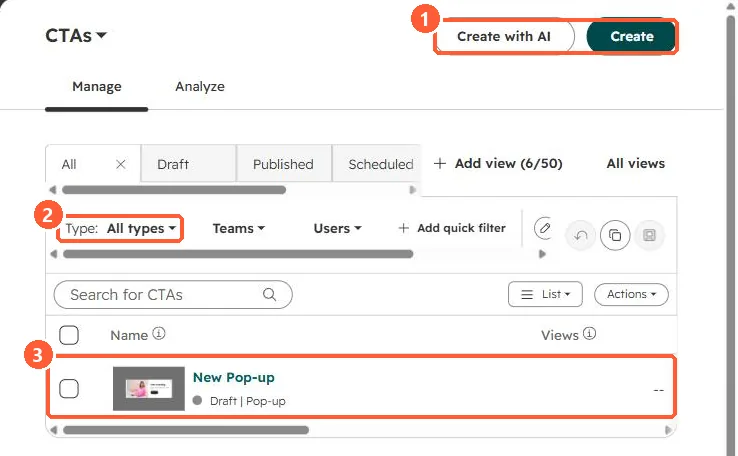Screen dimensions: 738x456
Task: Expand the Users filter dropdown
Action: point(337,228)
